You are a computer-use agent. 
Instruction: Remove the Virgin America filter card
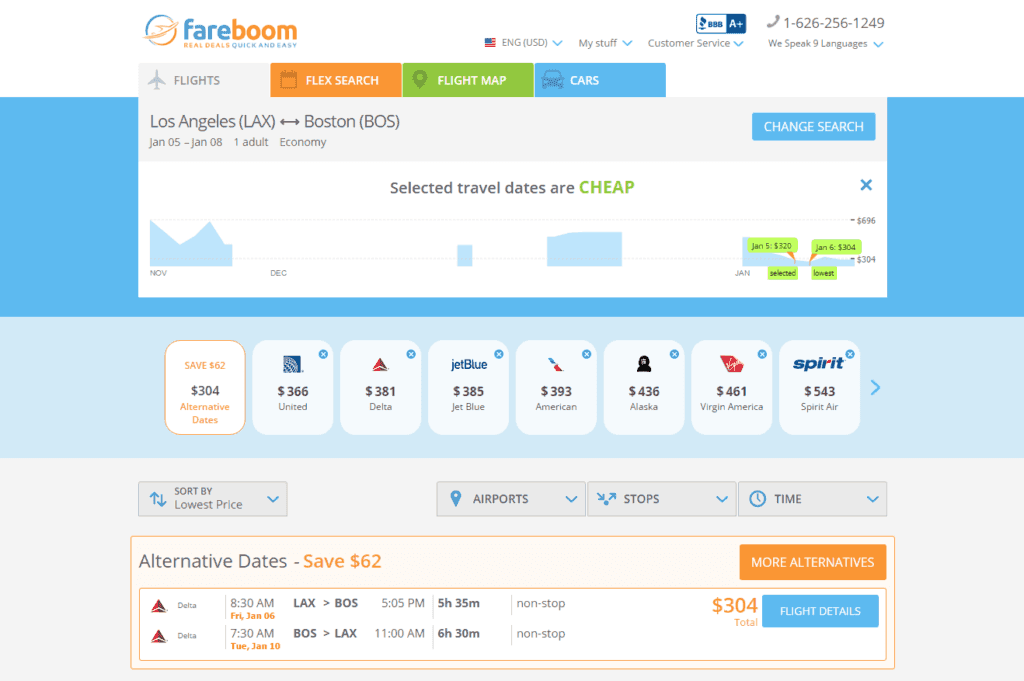pos(762,354)
